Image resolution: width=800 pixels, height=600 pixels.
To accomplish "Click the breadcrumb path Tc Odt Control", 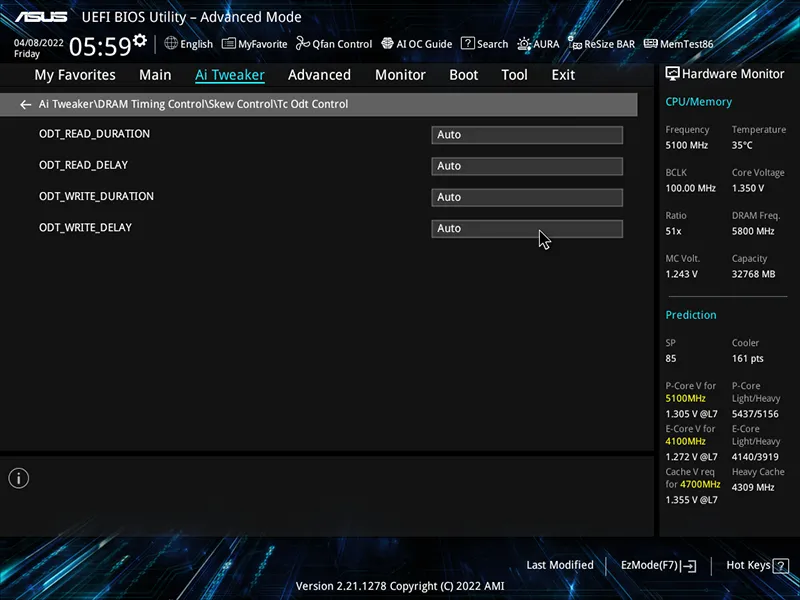I will 313,104.
